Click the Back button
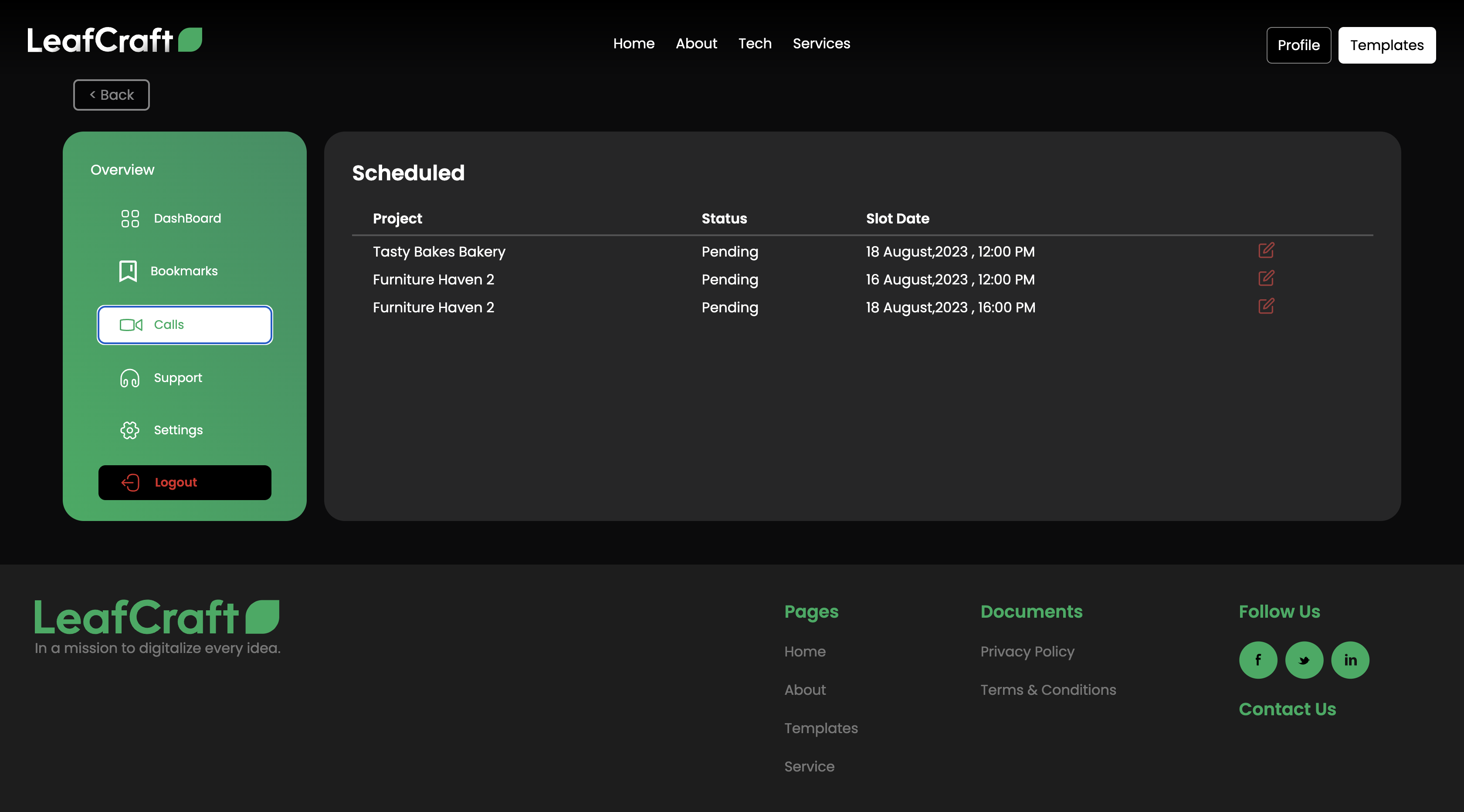The image size is (1464, 812). point(112,95)
